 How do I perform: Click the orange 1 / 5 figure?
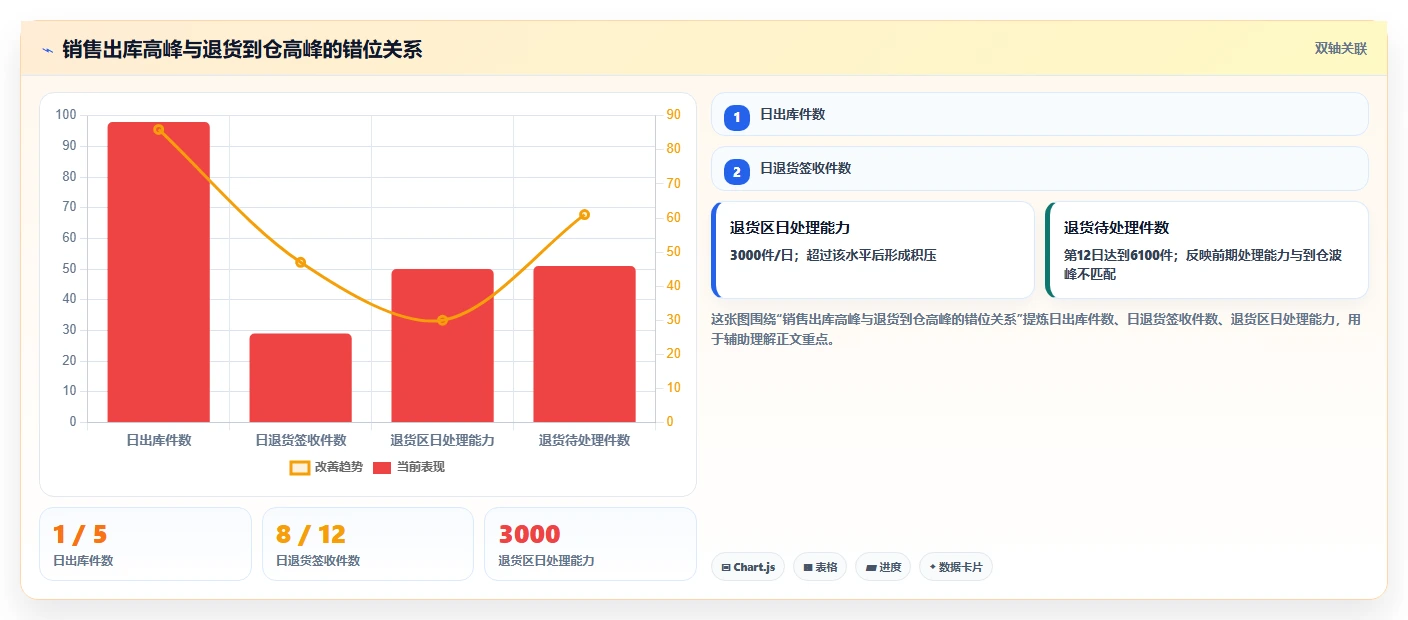click(80, 534)
